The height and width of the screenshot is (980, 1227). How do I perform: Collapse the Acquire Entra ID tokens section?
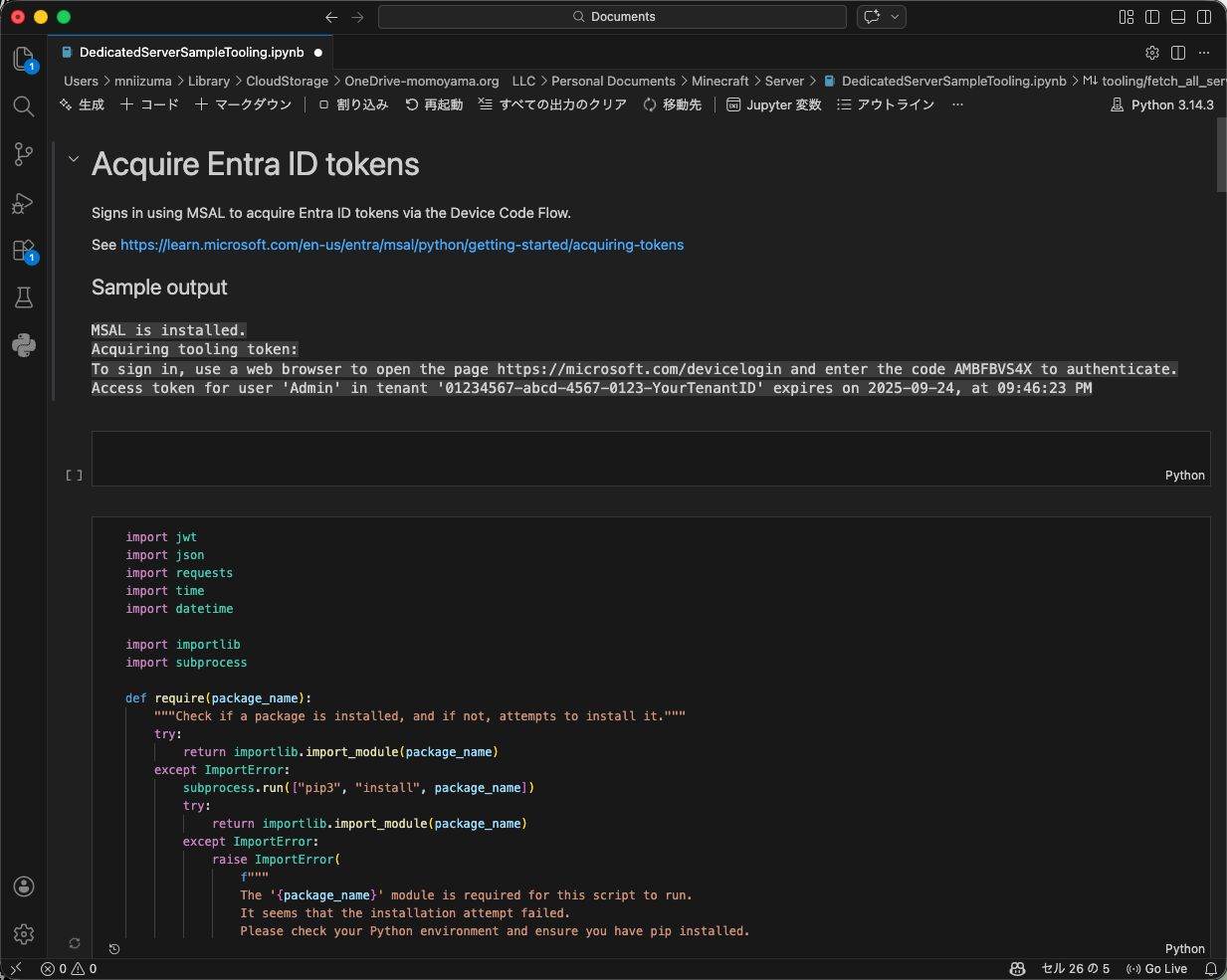point(73,159)
